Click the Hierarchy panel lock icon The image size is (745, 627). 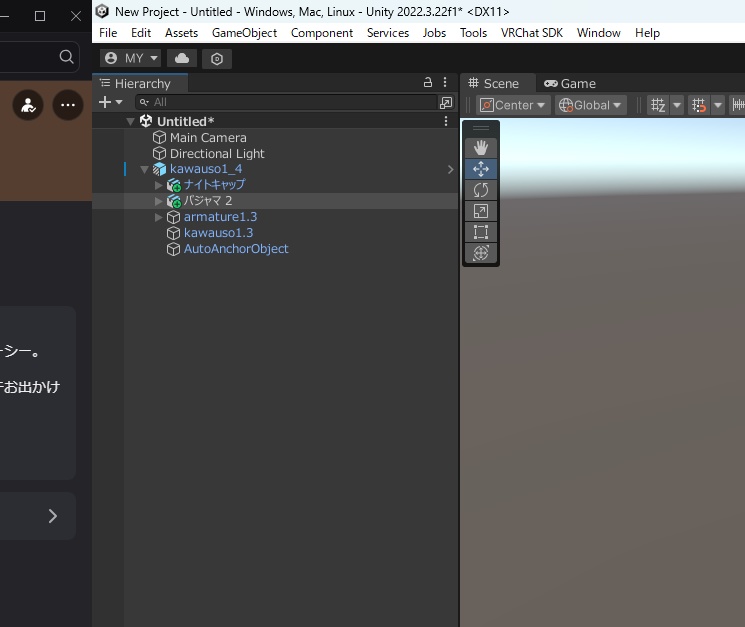pyautogui.click(x=428, y=82)
